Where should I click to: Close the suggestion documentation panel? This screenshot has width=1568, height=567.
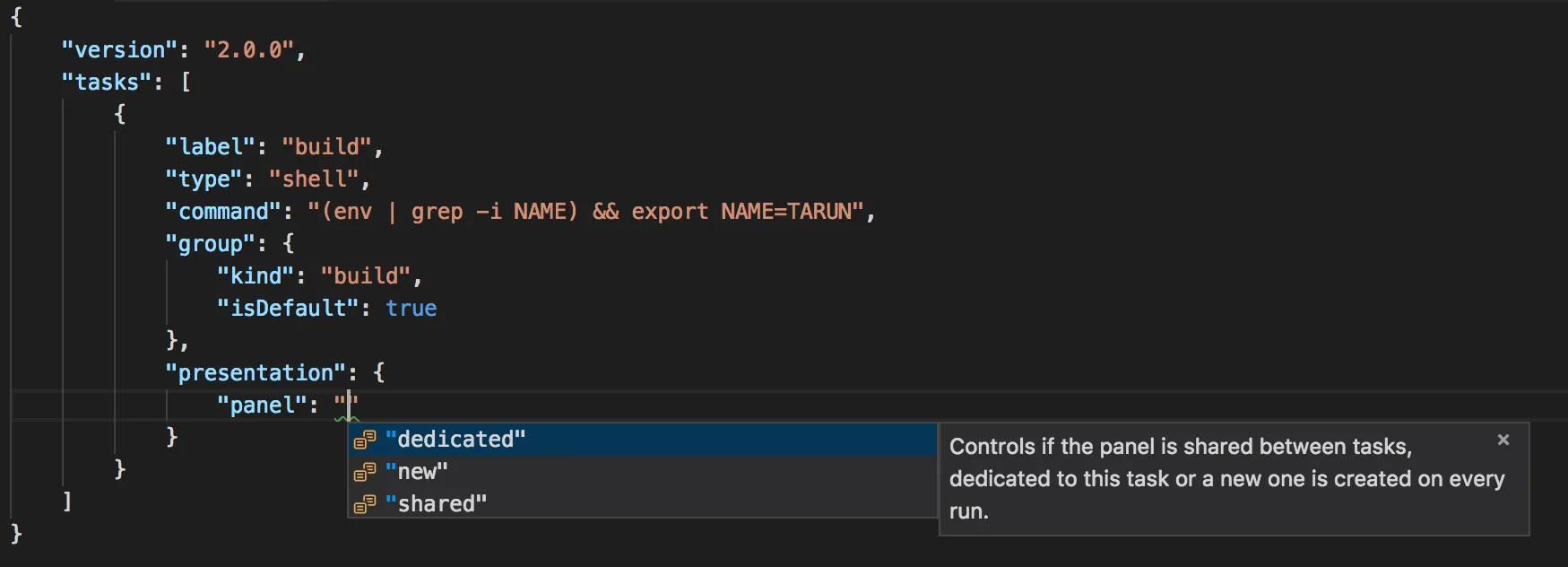tap(1503, 440)
